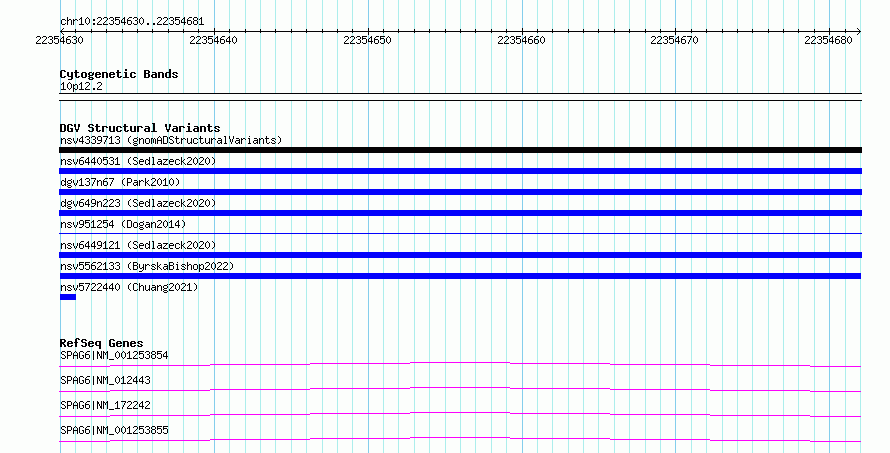The height and width of the screenshot is (453, 890).
Task: Click the 22354670 ruler coordinate
Action: tap(674, 40)
